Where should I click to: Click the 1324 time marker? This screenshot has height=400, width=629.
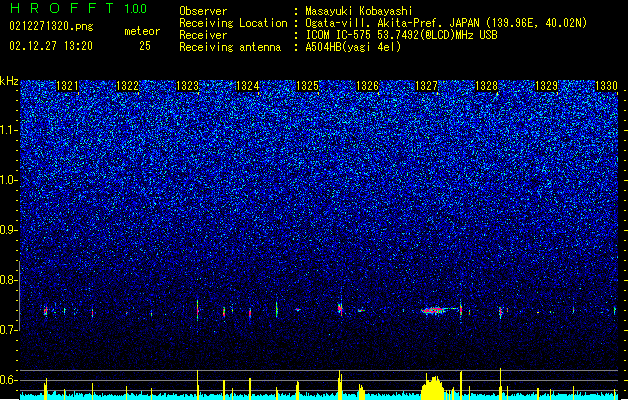pos(248,86)
